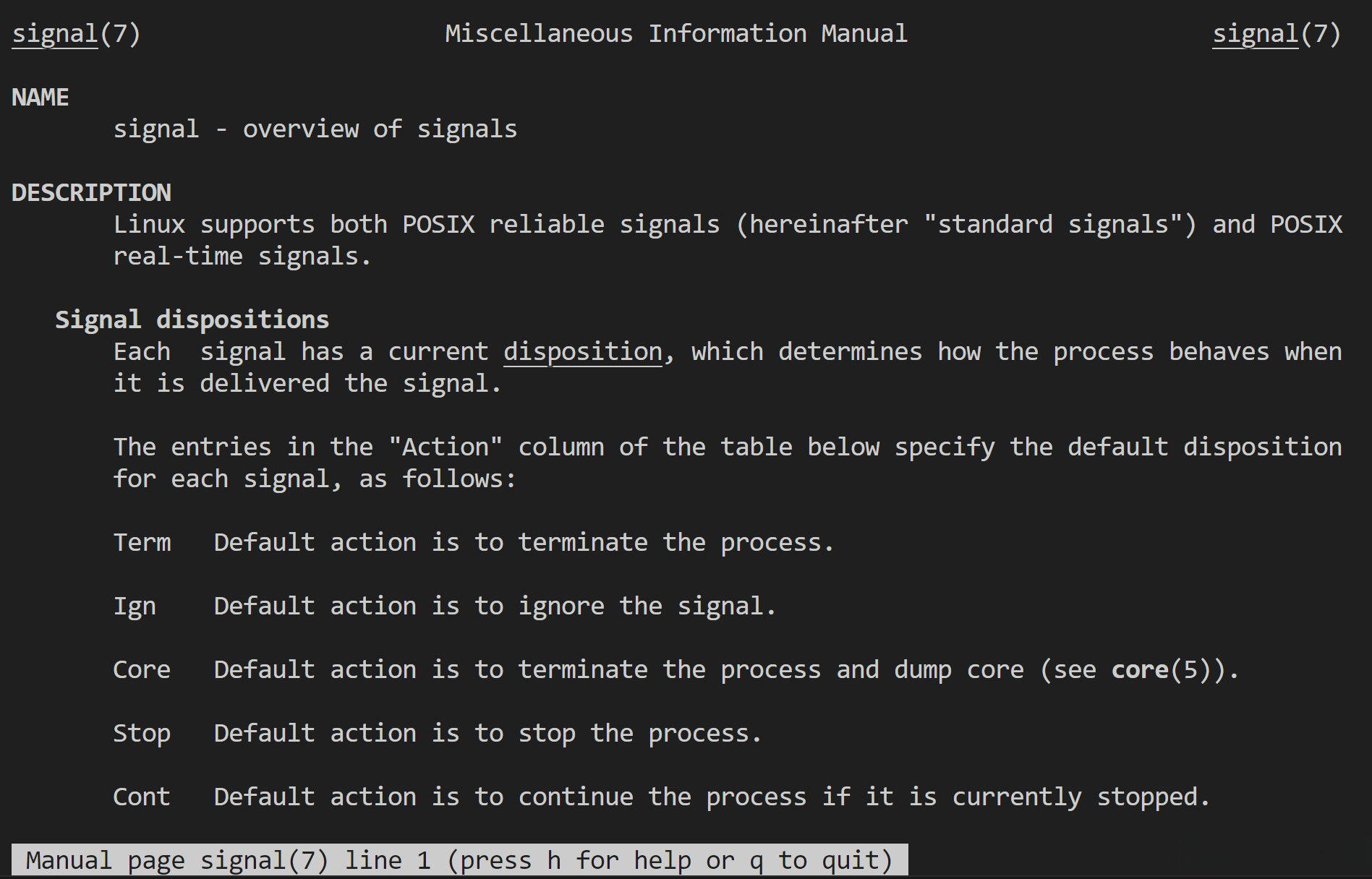The height and width of the screenshot is (879, 1372).
Task: Click the "Cont" action label
Action: pyautogui.click(x=142, y=797)
